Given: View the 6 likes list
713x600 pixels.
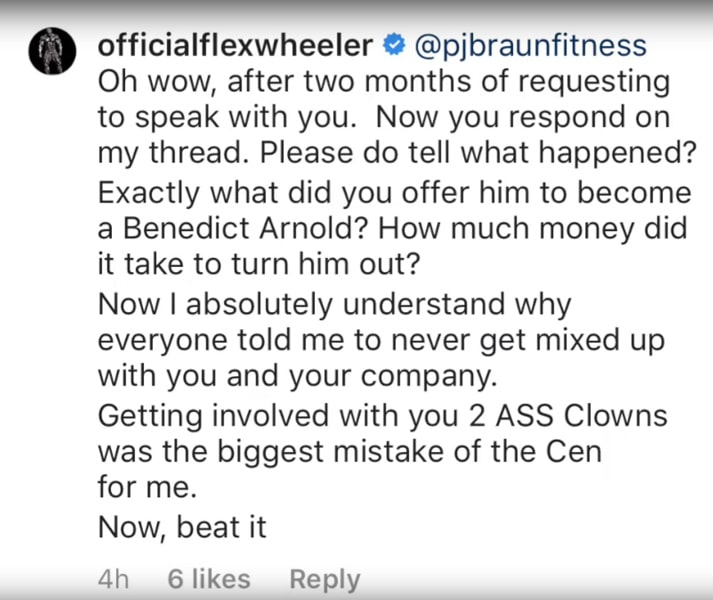Looking at the screenshot, I should (209, 579).
